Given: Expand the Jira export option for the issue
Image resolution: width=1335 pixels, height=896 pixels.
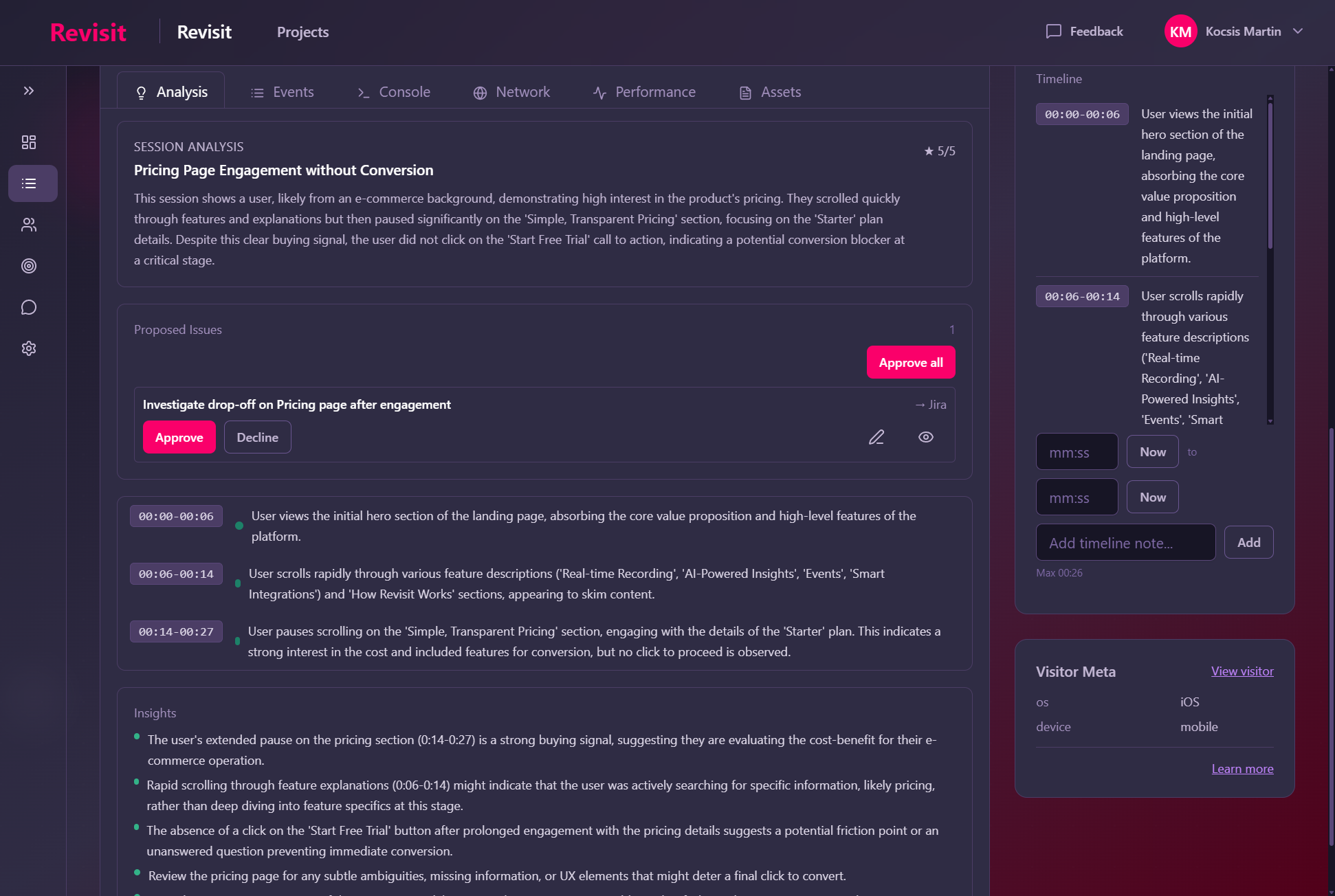Looking at the screenshot, I should pos(931,404).
